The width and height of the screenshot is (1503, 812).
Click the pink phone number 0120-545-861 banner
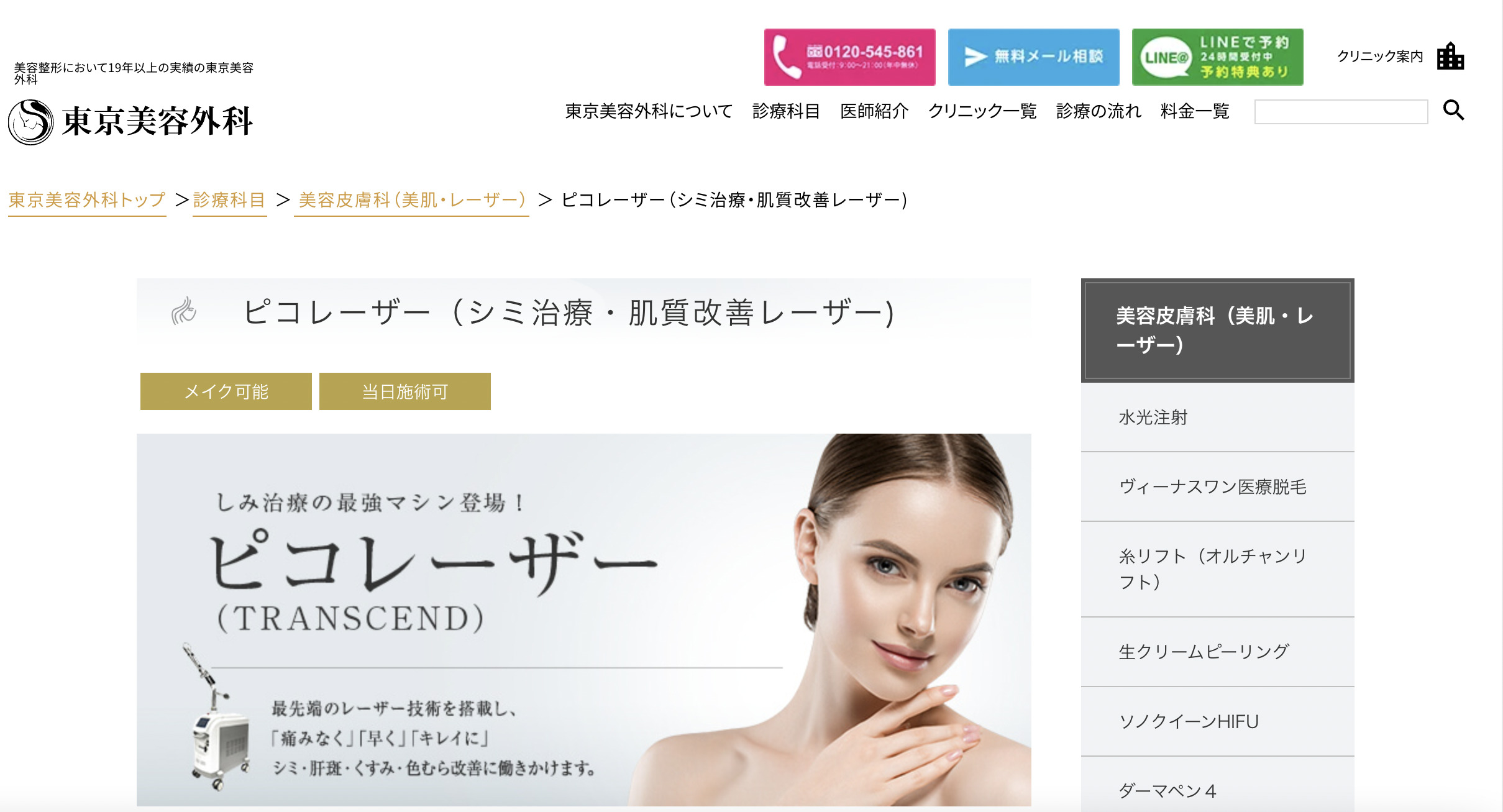point(849,57)
